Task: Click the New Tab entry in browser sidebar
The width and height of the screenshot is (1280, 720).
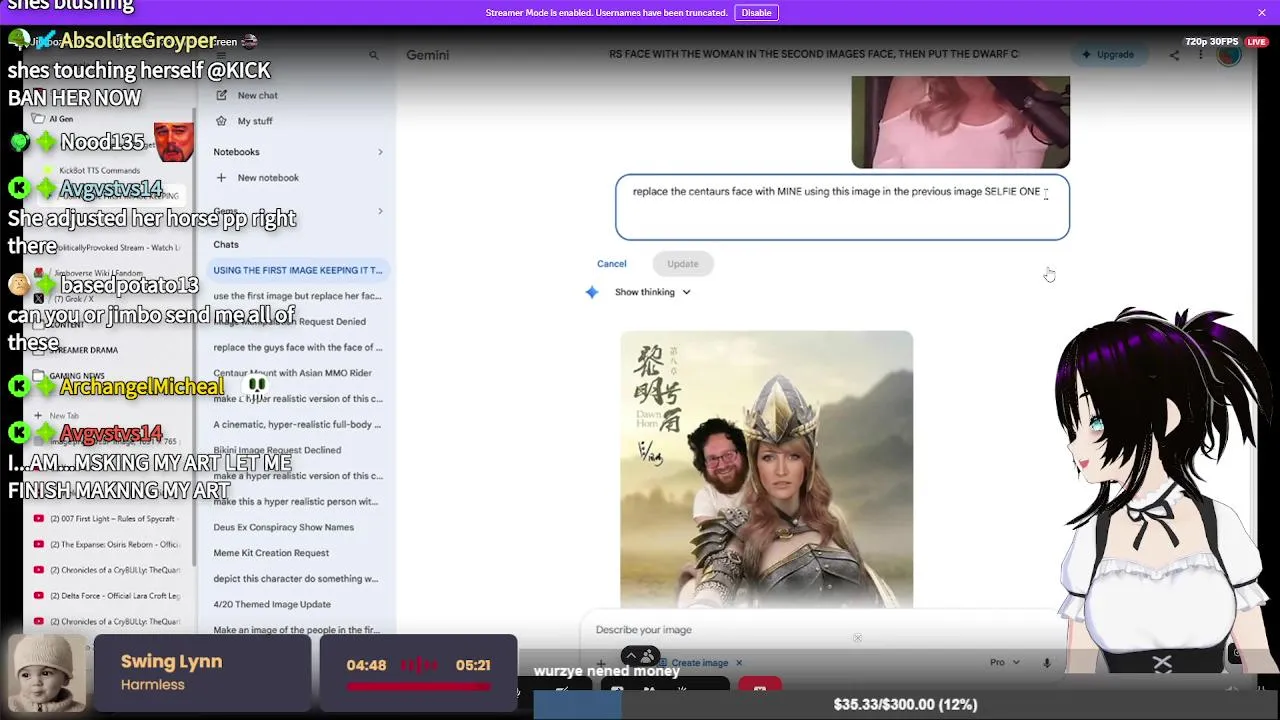Action: click(58, 416)
